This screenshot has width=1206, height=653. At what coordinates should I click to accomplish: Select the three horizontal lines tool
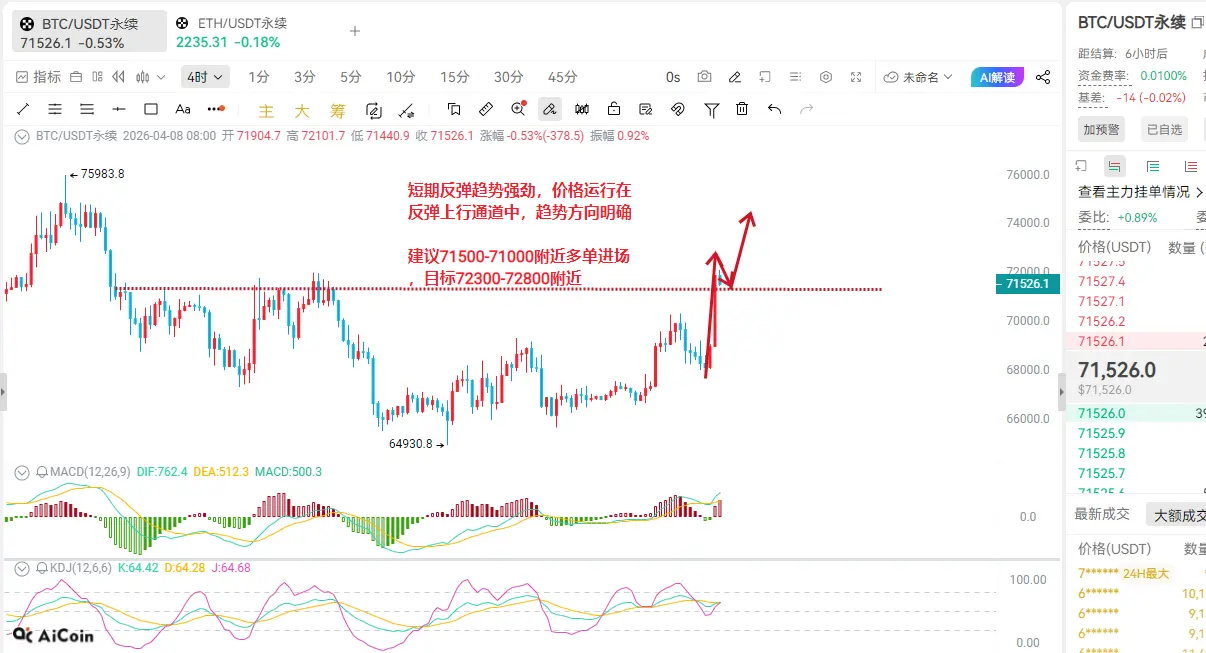tap(87, 109)
